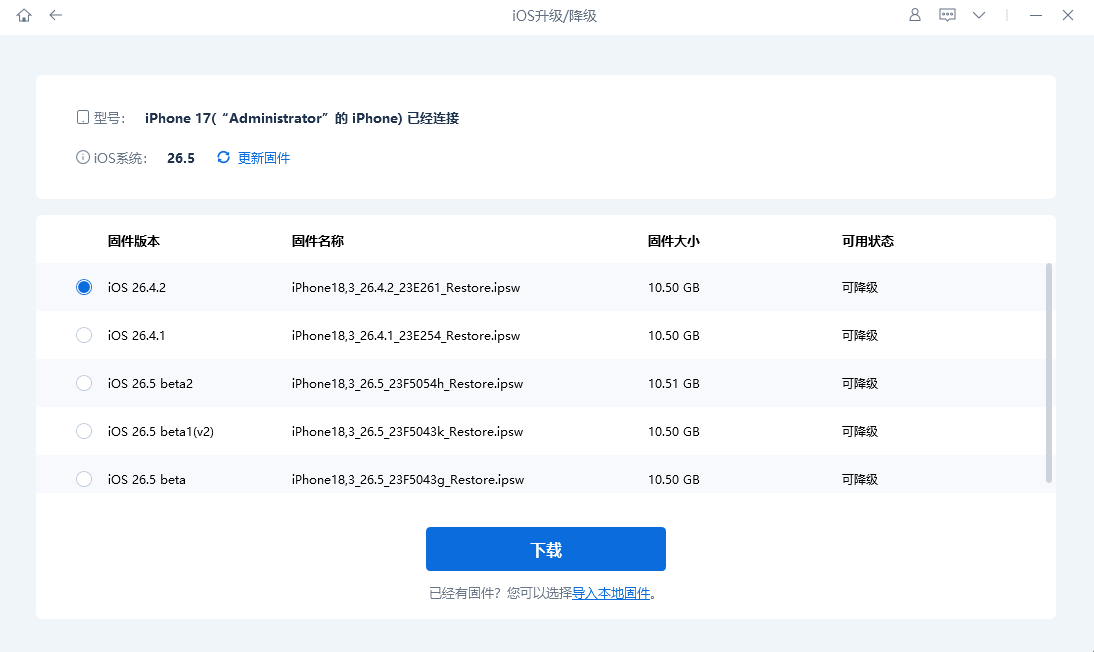Click the refresh icon next to 更新固件

pos(223,157)
